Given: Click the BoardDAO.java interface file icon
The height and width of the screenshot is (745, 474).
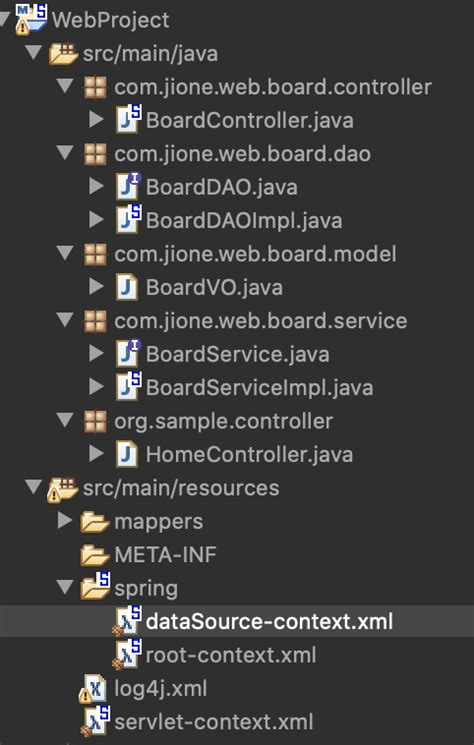Looking at the screenshot, I should point(128,186).
